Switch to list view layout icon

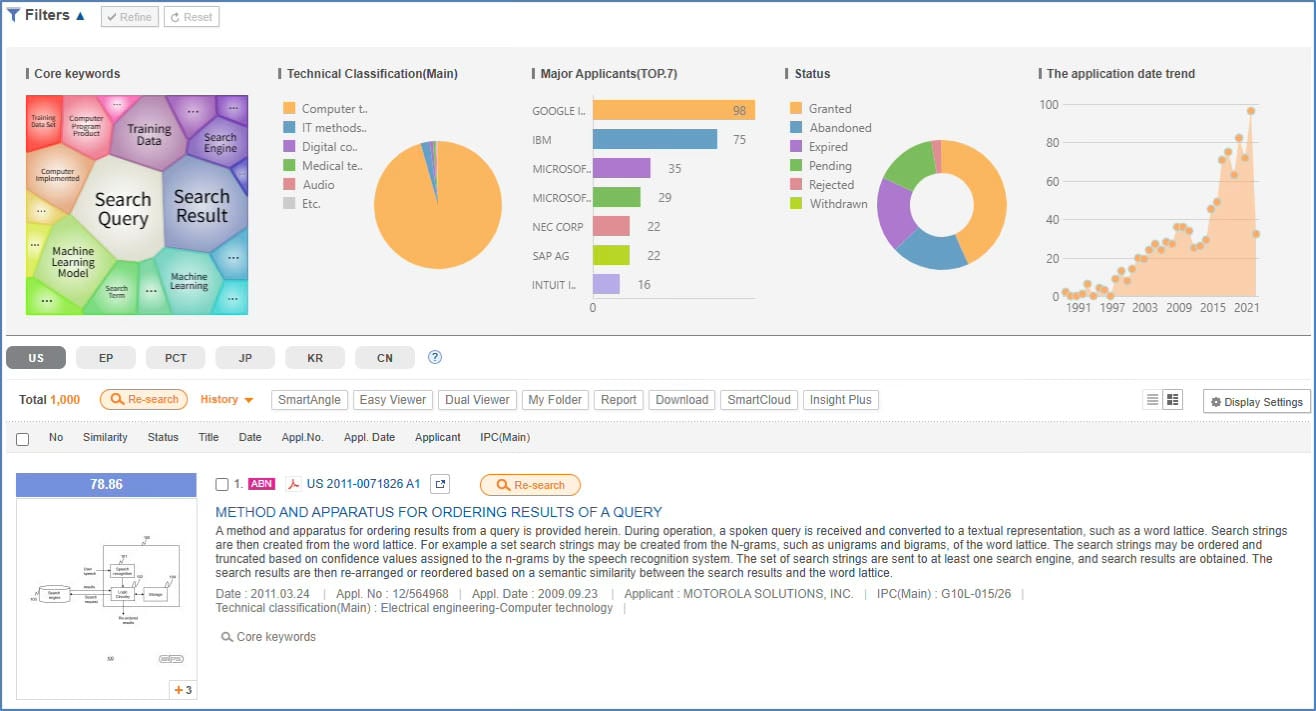coord(1153,400)
